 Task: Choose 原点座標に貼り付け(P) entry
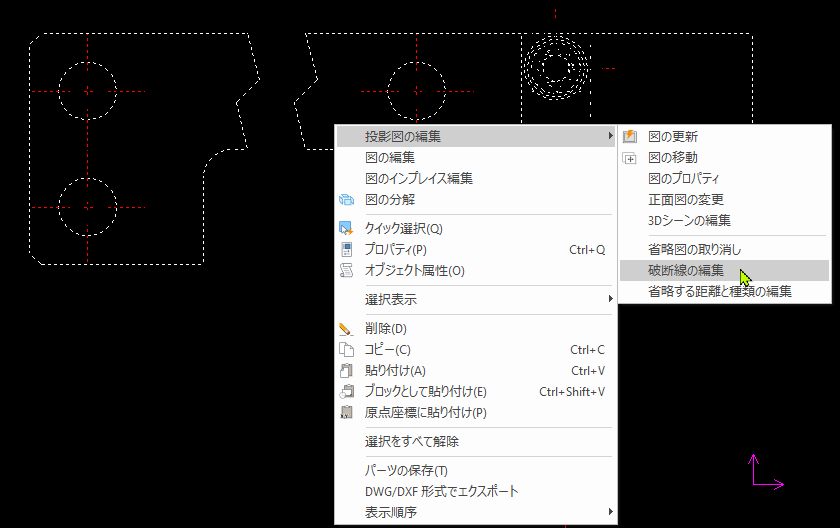[476, 412]
